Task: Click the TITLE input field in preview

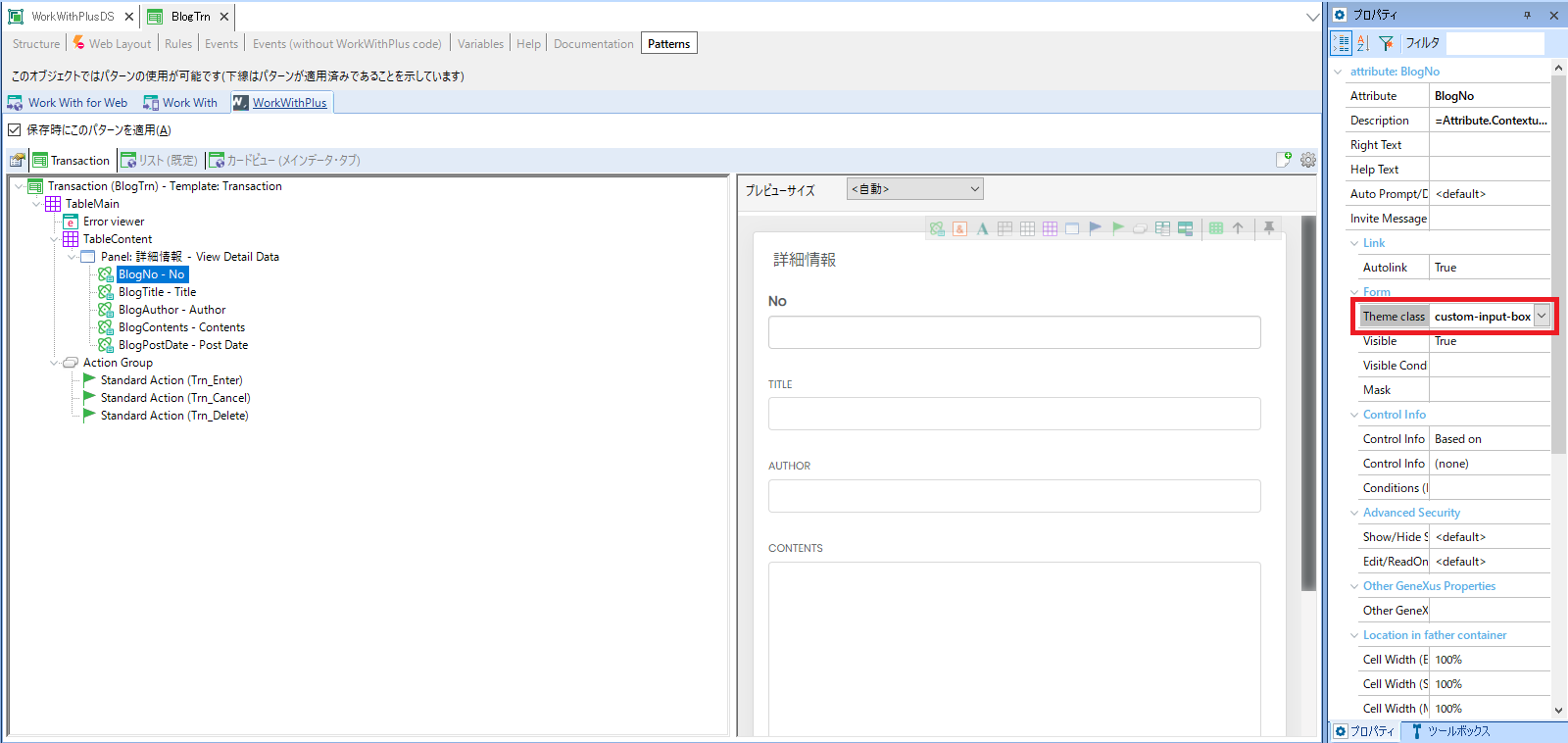Action: tap(1014, 414)
